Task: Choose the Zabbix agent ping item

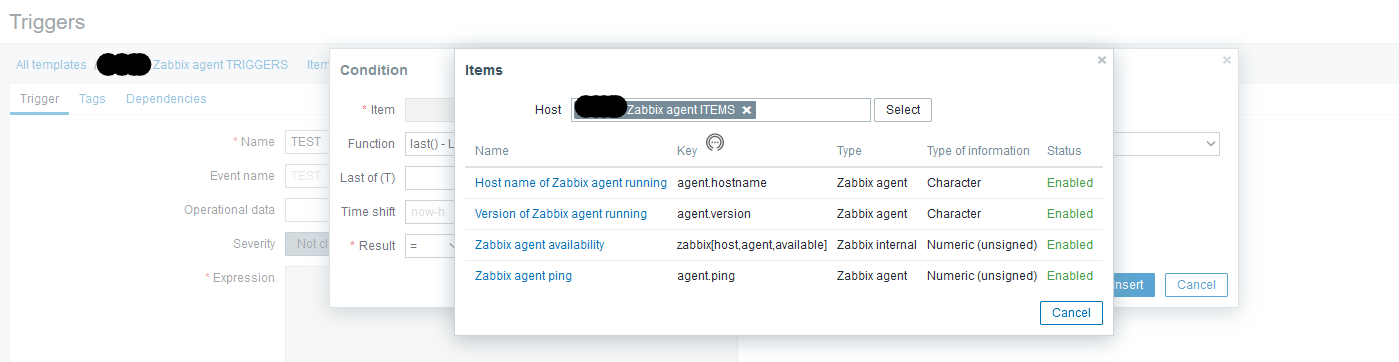Action: pyautogui.click(x=524, y=276)
